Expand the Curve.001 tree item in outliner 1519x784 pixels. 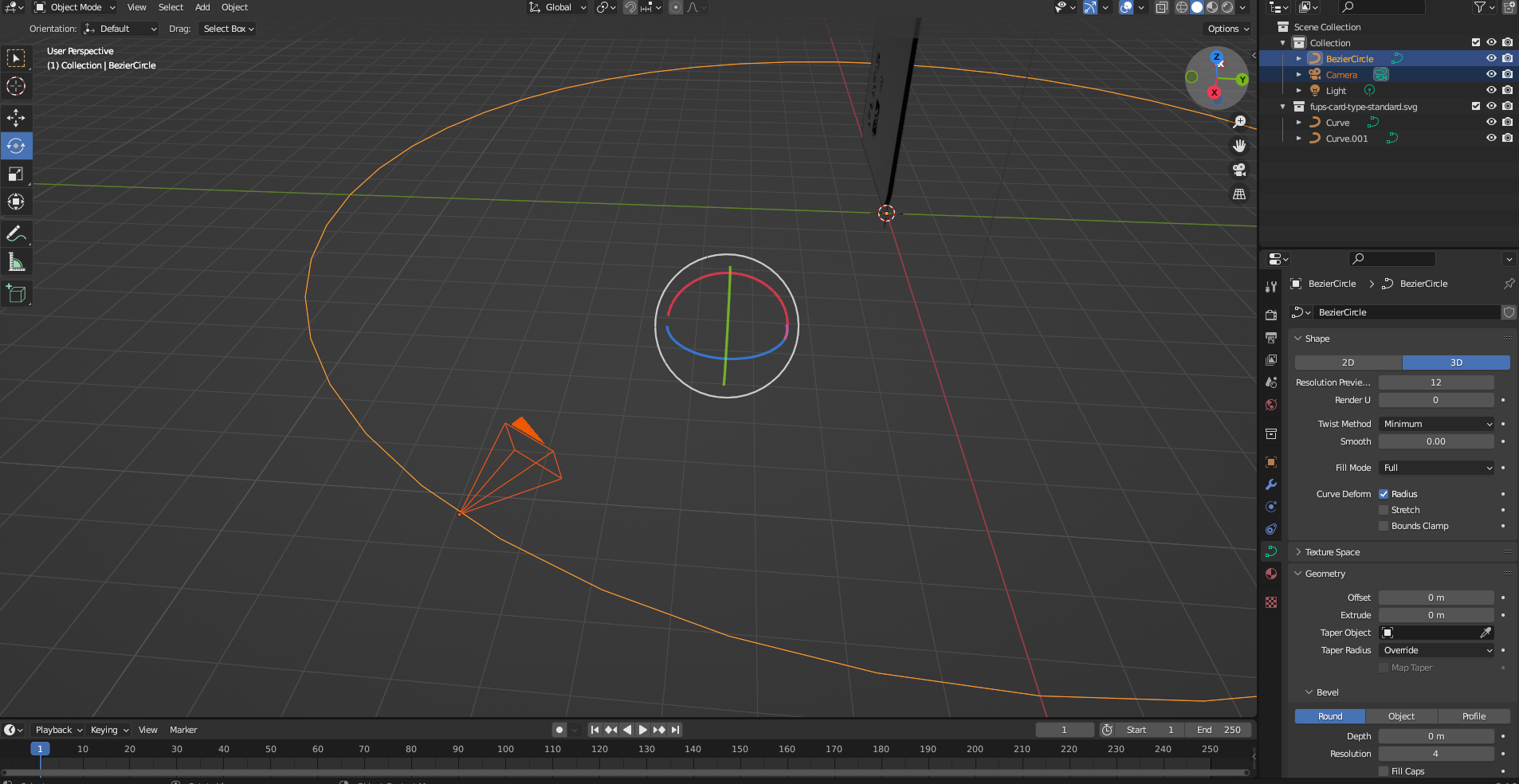[x=1298, y=138]
